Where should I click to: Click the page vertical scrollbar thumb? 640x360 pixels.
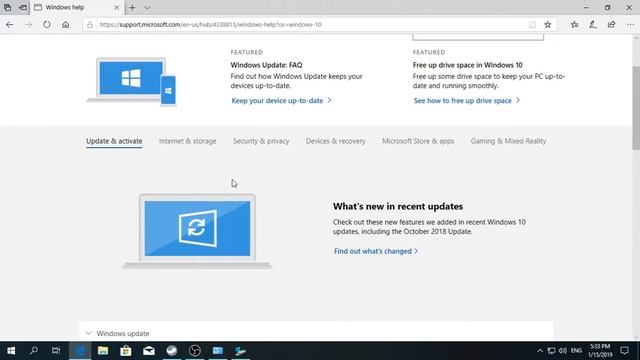[x=636, y=107]
